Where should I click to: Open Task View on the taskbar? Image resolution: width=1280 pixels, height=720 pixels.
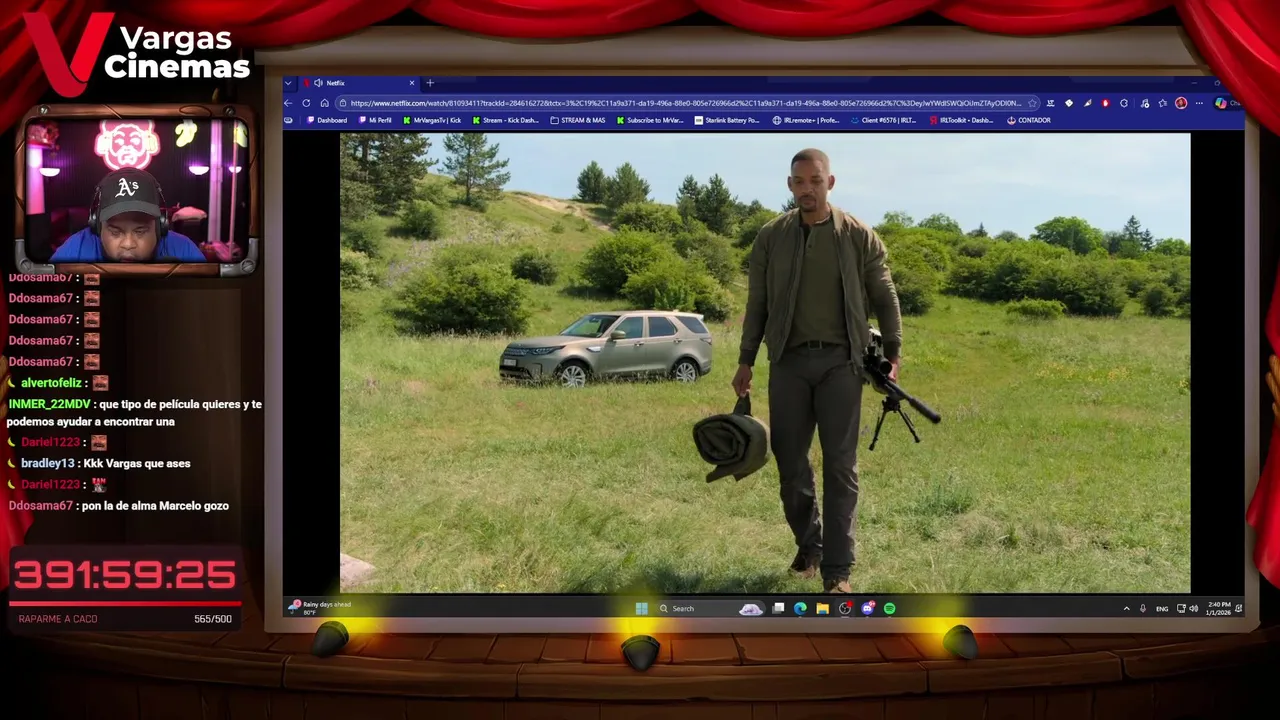click(x=778, y=608)
